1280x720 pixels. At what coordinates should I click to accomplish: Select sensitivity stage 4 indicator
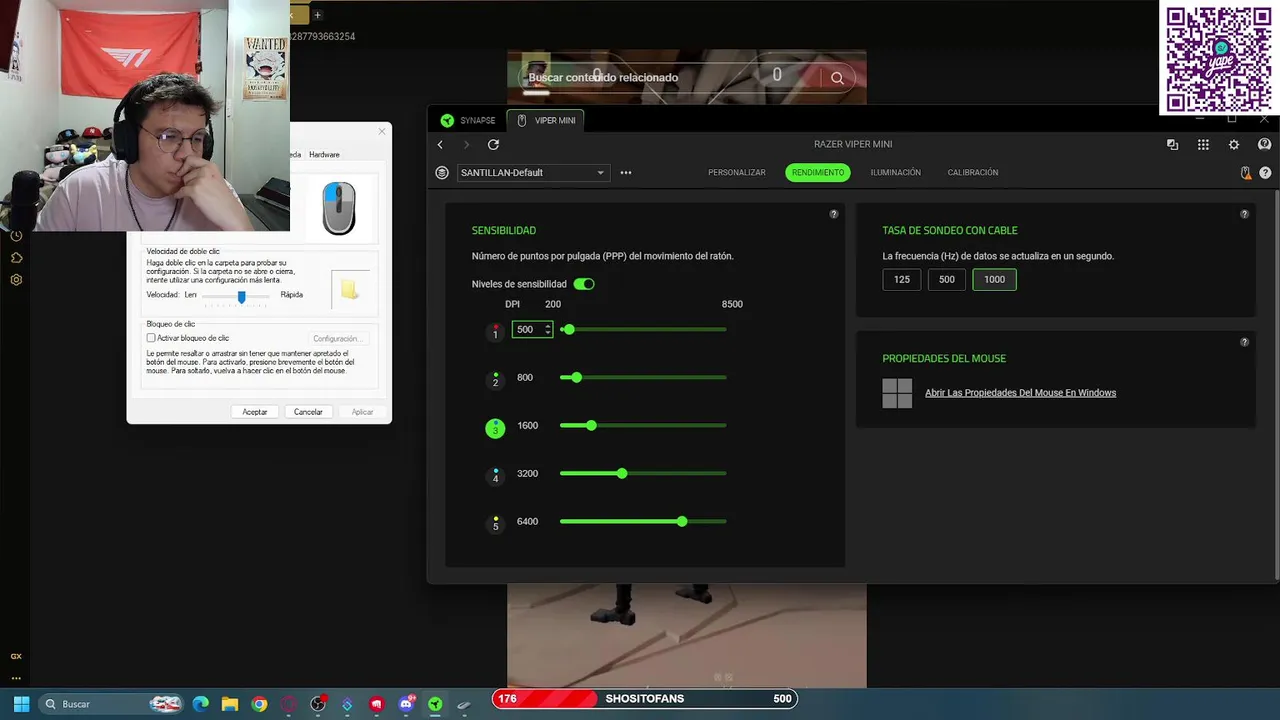[x=495, y=475]
